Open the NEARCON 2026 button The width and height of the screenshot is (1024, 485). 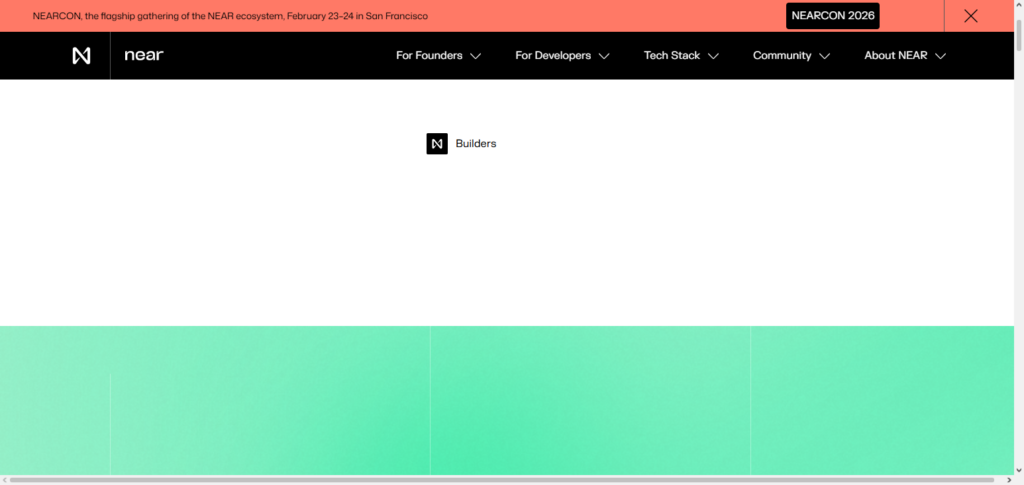click(832, 16)
